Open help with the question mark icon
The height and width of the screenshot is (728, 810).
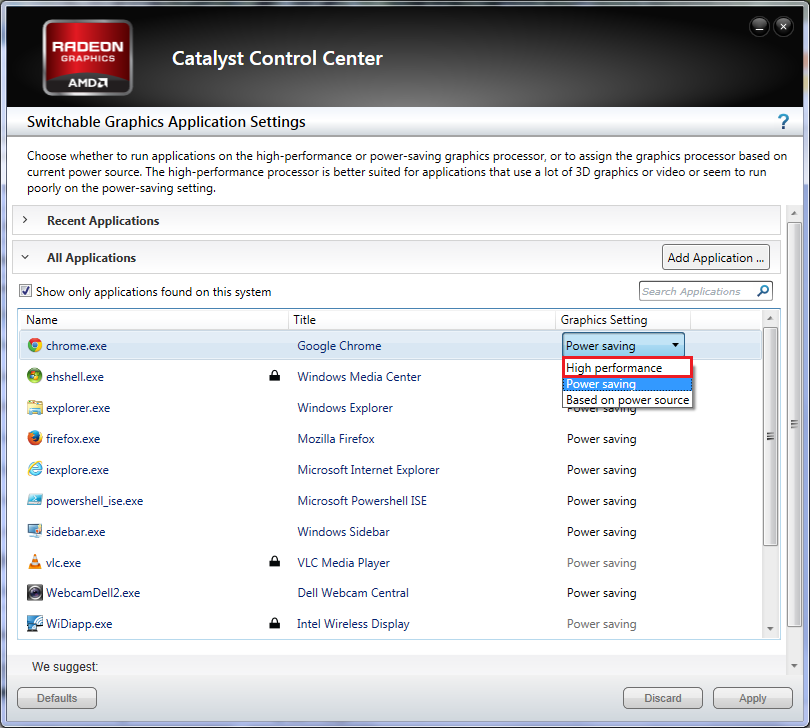783,122
